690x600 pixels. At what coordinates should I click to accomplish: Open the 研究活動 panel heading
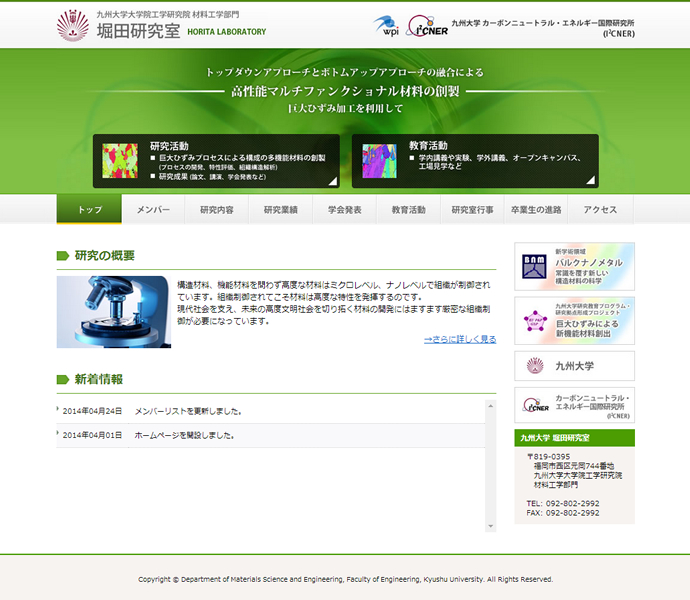(x=169, y=146)
